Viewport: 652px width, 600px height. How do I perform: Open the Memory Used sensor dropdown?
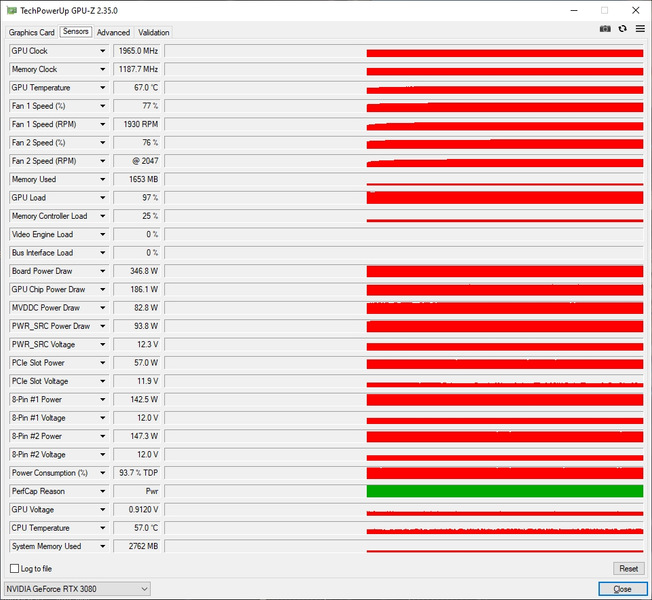pyautogui.click(x=102, y=179)
